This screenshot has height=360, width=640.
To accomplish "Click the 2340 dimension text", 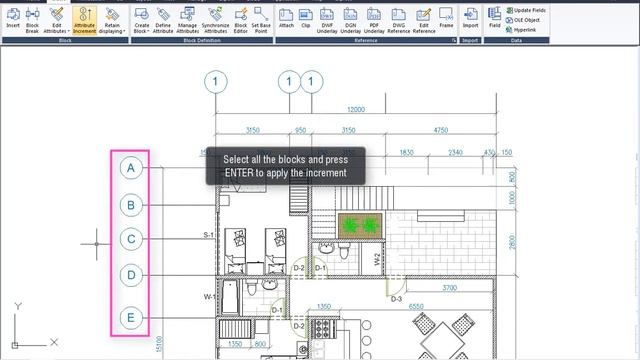I will 455,152.
